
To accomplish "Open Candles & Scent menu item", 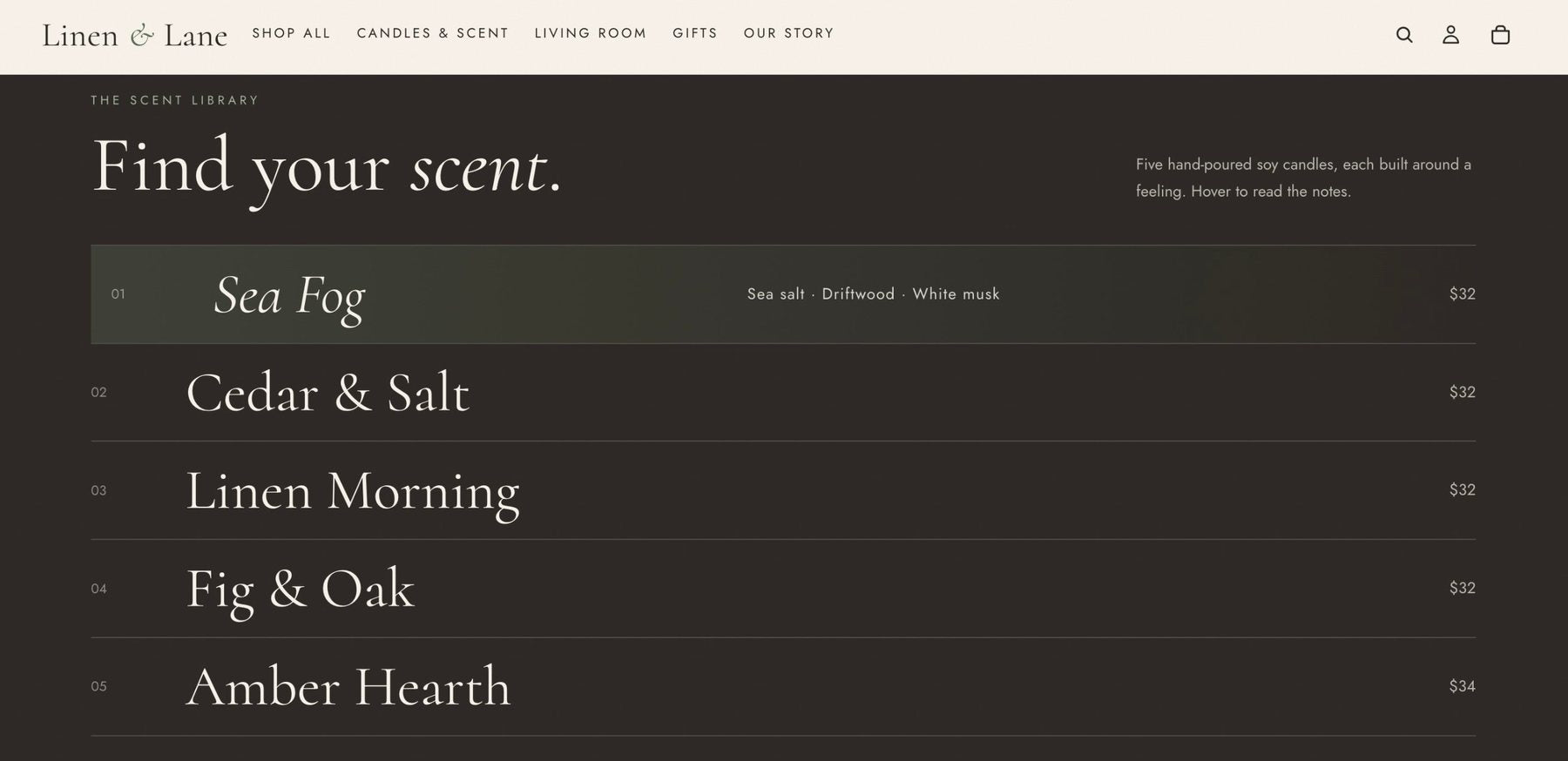I will tap(432, 33).
